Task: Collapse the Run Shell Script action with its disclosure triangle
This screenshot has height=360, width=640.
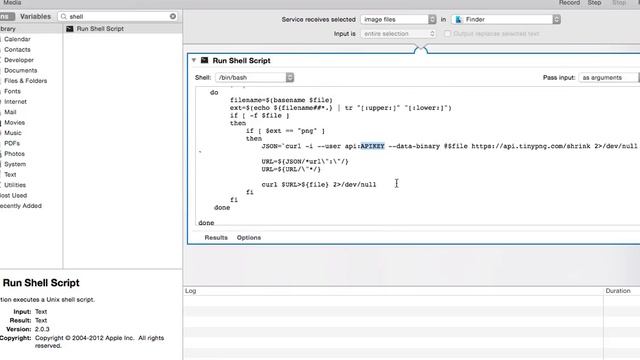Action: pos(194,60)
